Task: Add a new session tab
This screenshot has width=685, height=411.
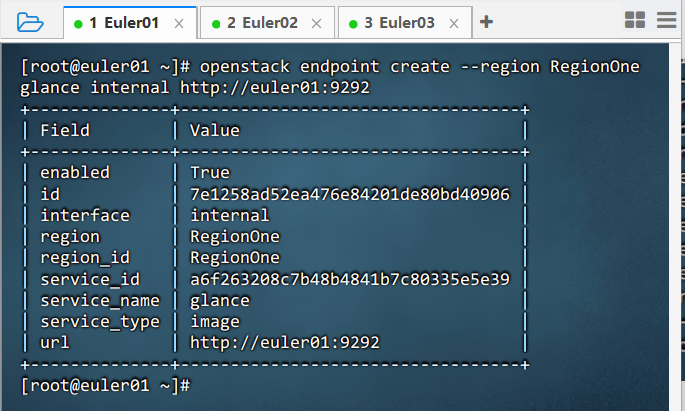Action: tap(486, 22)
